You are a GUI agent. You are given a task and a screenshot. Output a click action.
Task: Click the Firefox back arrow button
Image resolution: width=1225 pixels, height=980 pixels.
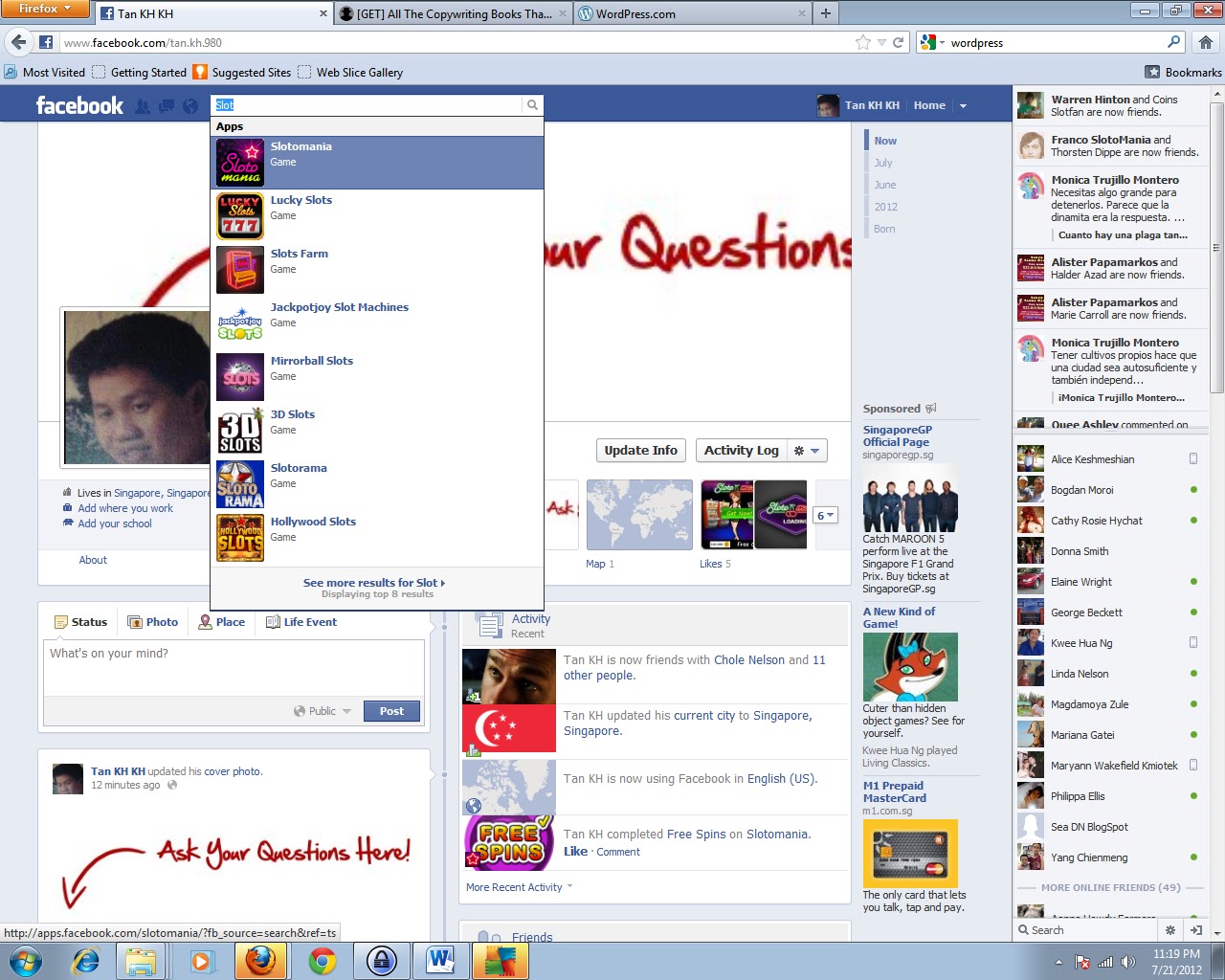click(x=18, y=42)
